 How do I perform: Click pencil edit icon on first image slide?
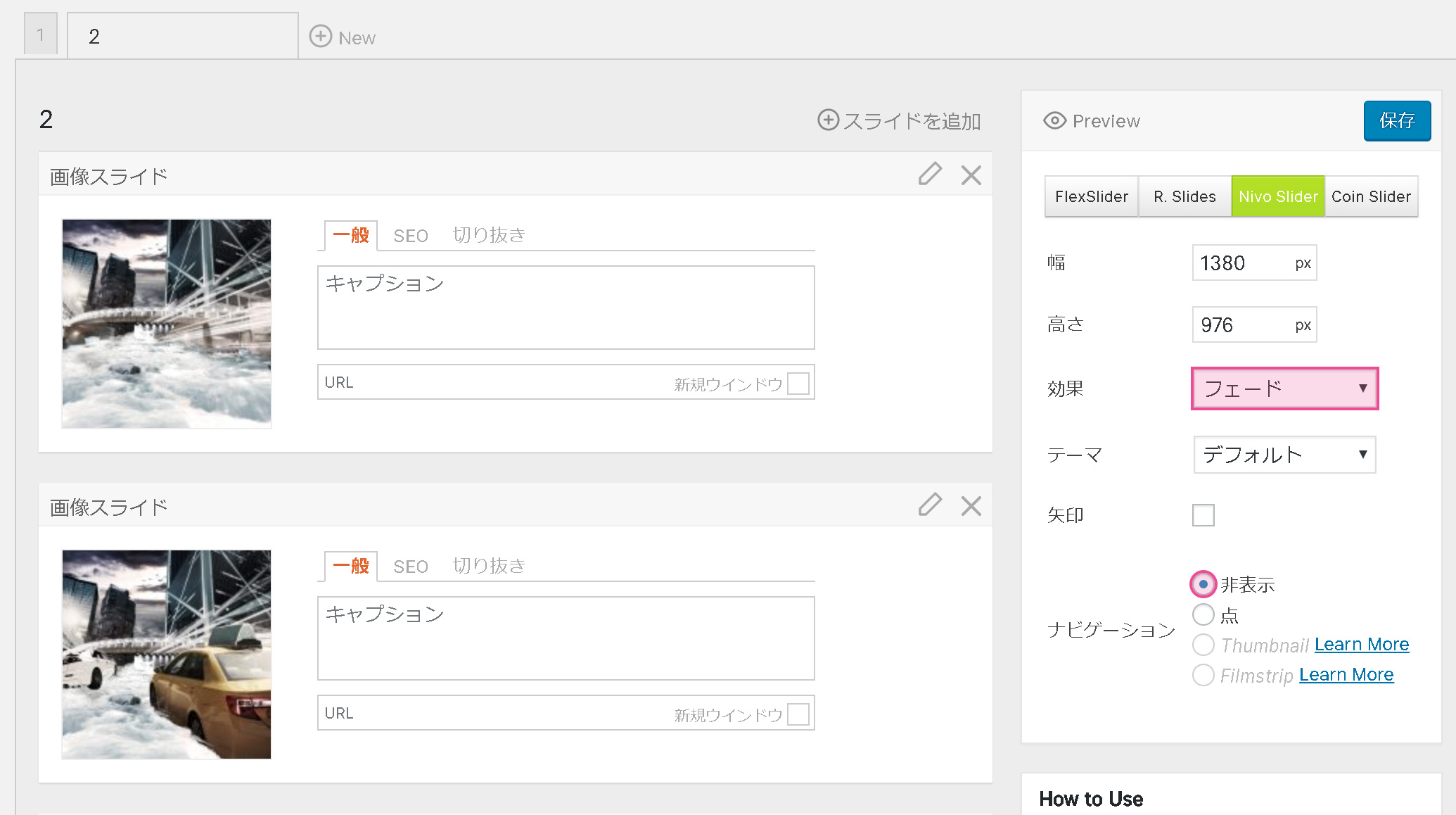pos(929,174)
